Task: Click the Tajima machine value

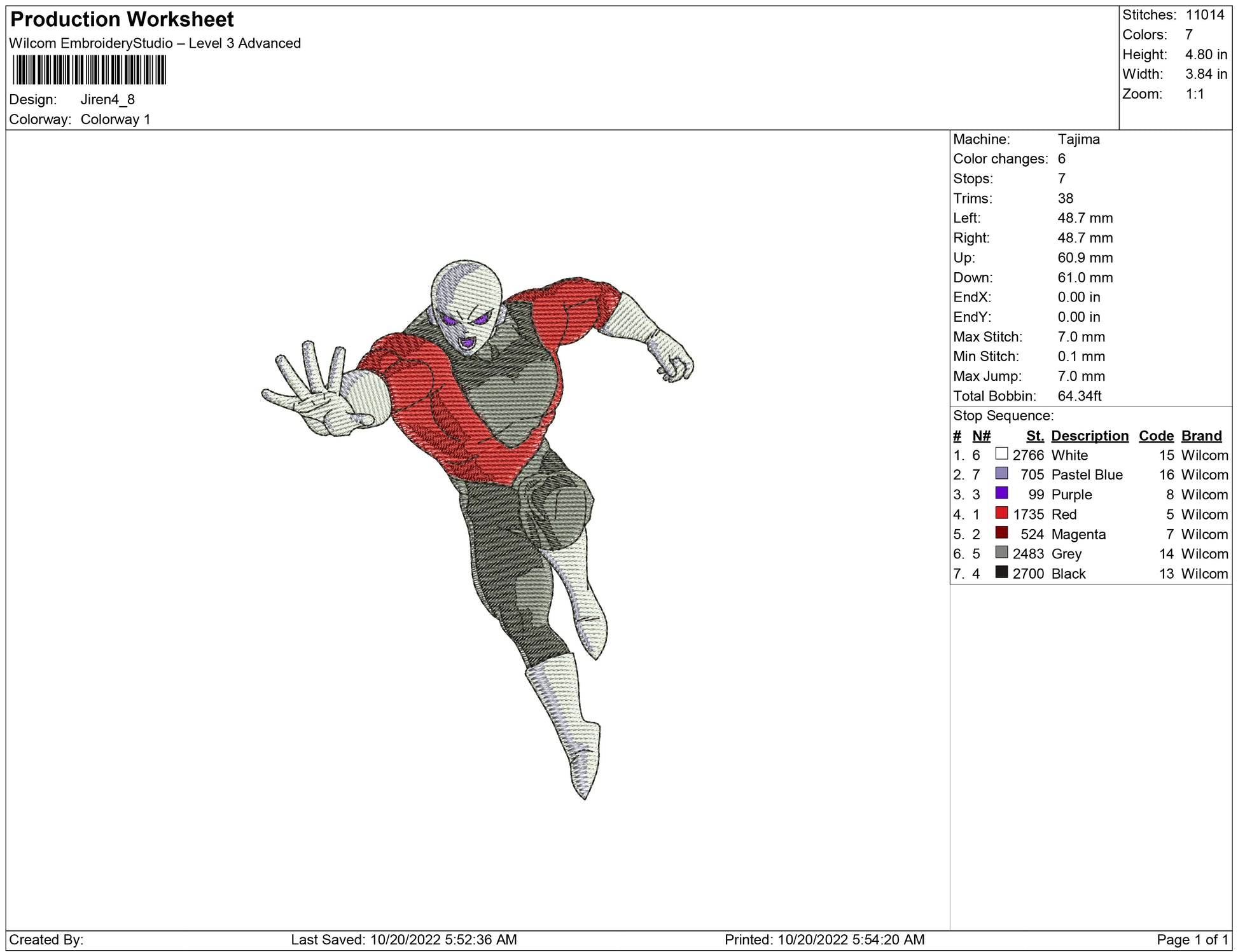Action: click(1078, 139)
